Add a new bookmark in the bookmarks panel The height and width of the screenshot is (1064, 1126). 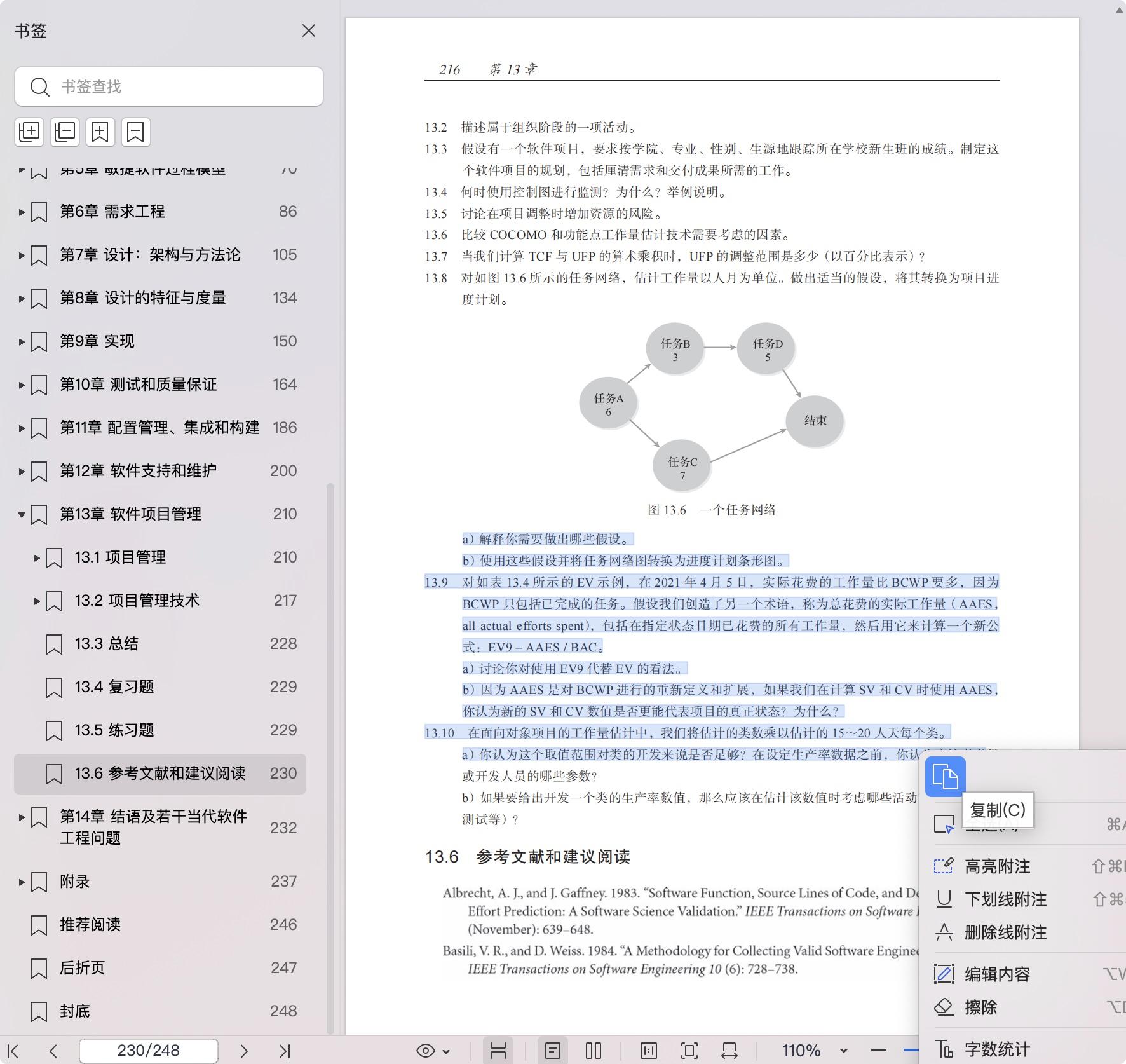click(x=99, y=132)
